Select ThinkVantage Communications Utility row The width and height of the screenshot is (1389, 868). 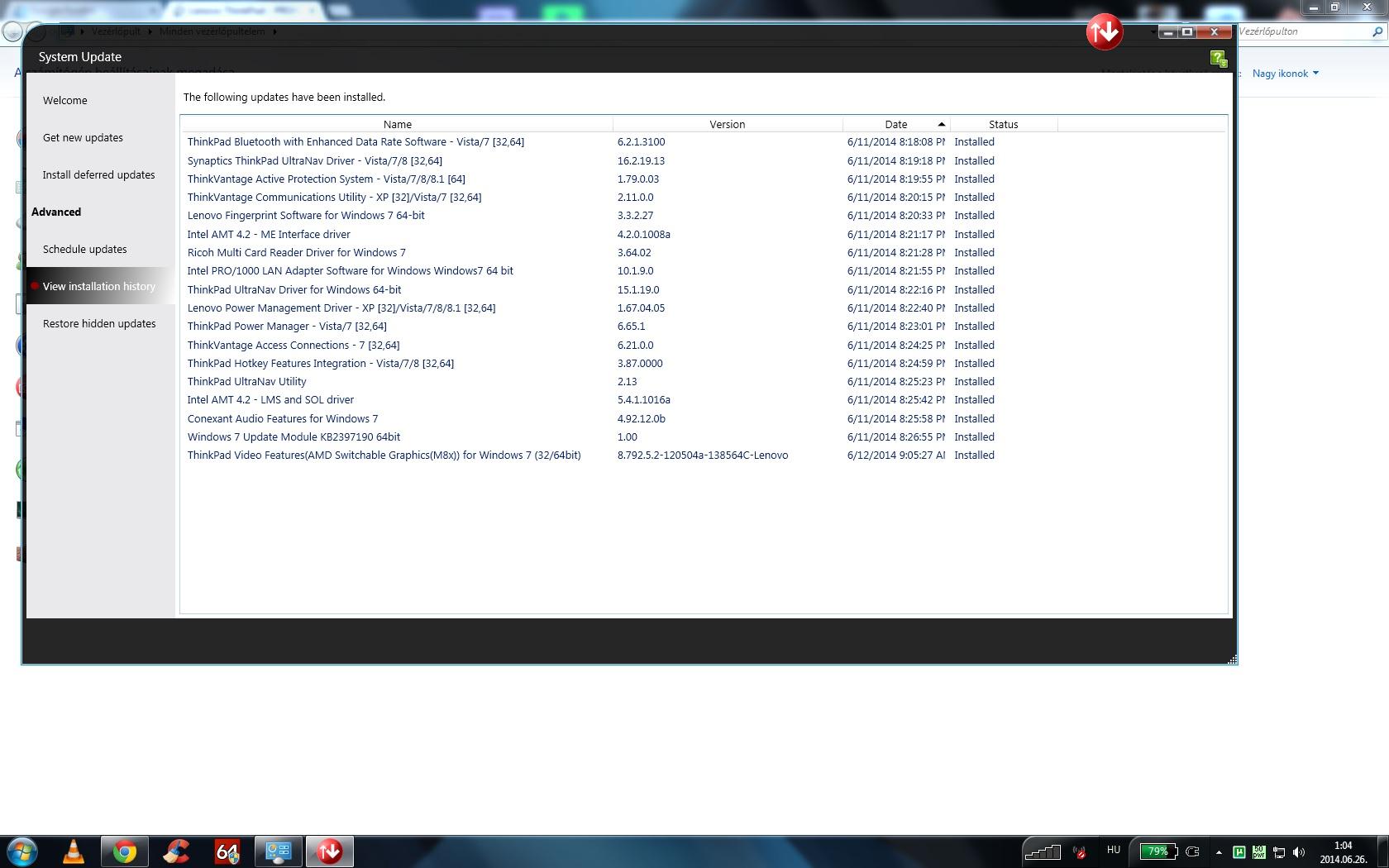coord(703,197)
